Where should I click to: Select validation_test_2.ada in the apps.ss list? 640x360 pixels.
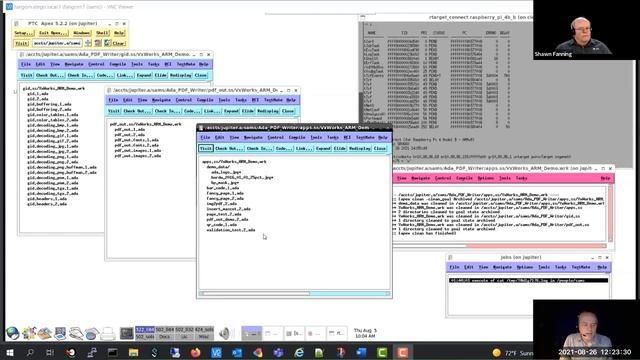pyautogui.click(x=231, y=230)
